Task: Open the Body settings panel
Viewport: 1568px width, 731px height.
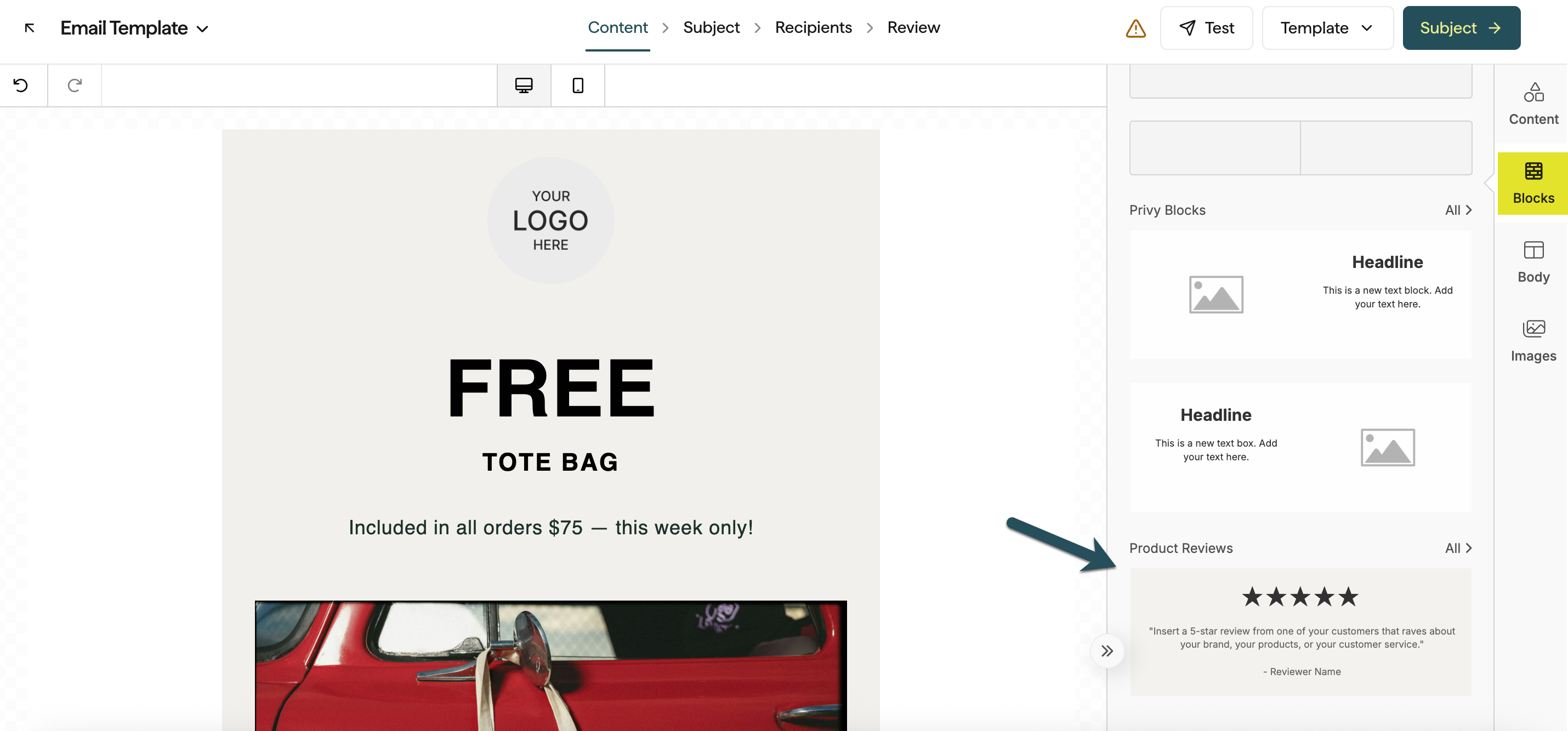Action: [x=1533, y=260]
